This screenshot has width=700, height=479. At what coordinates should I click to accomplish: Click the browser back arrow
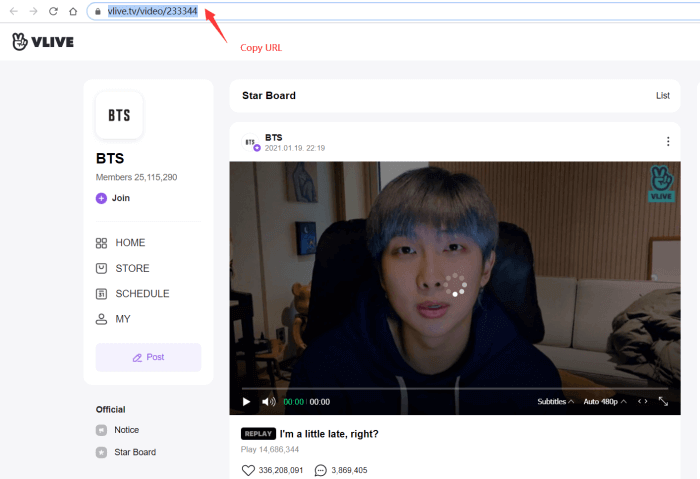14,11
